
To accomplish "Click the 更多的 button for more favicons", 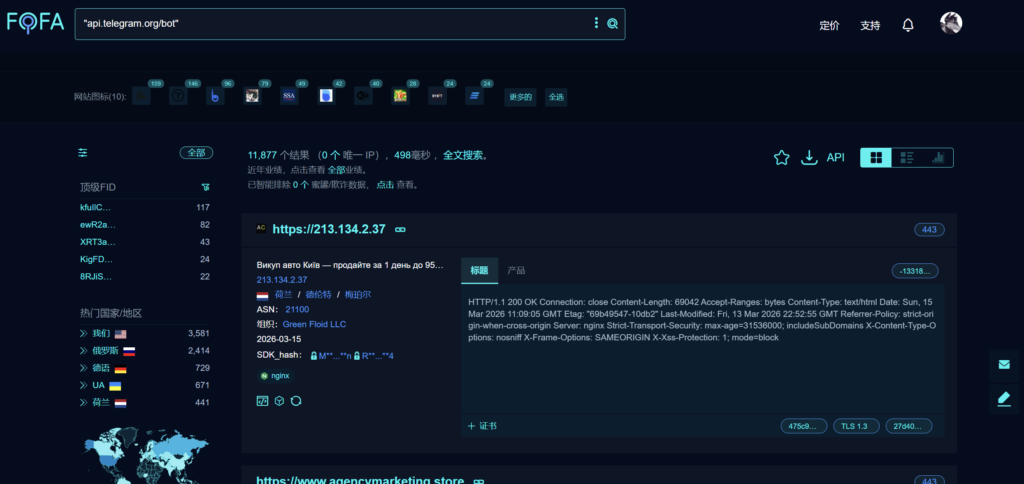I will pyautogui.click(x=520, y=97).
